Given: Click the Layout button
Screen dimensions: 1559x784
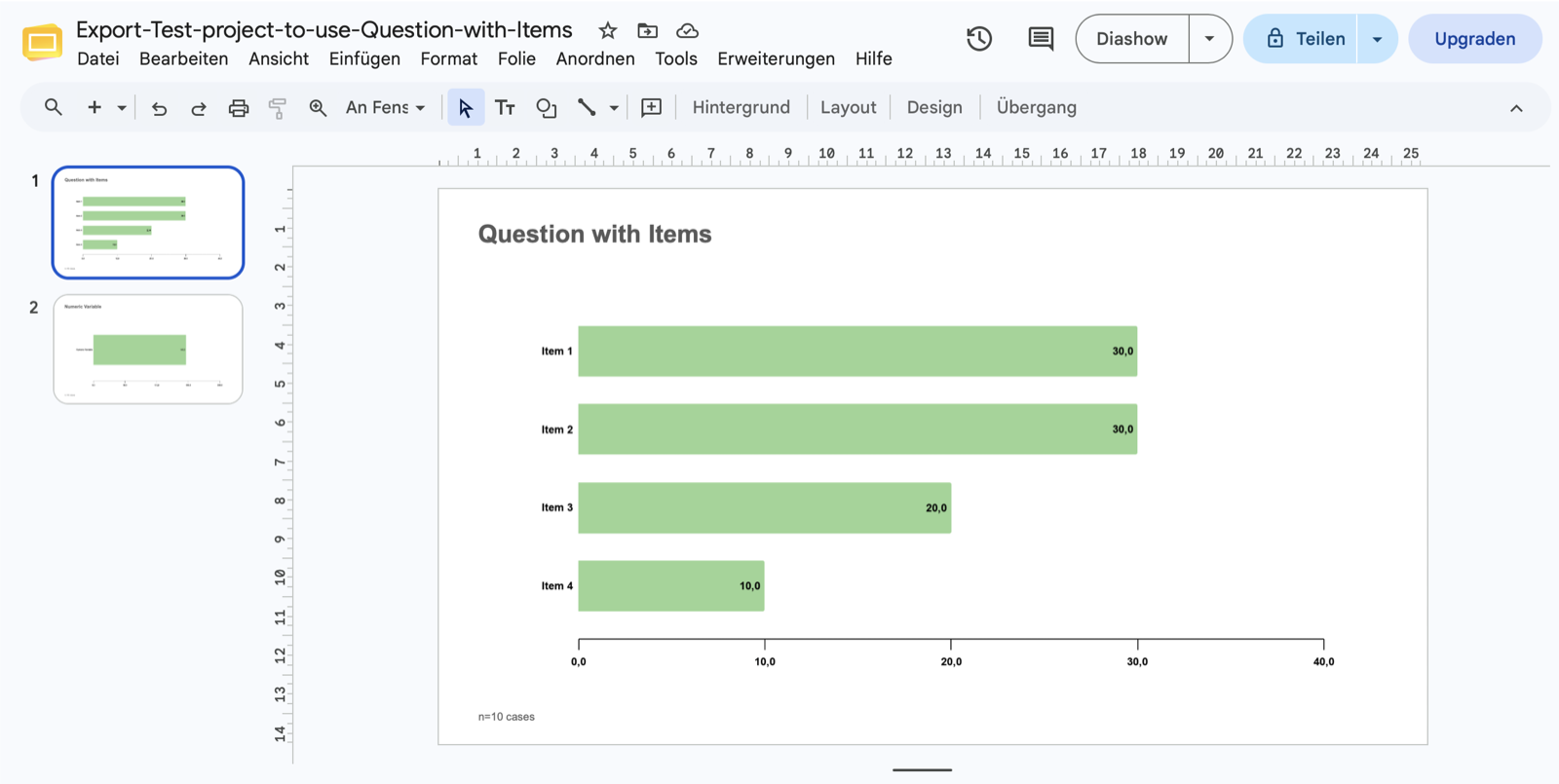Looking at the screenshot, I should click(849, 107).
